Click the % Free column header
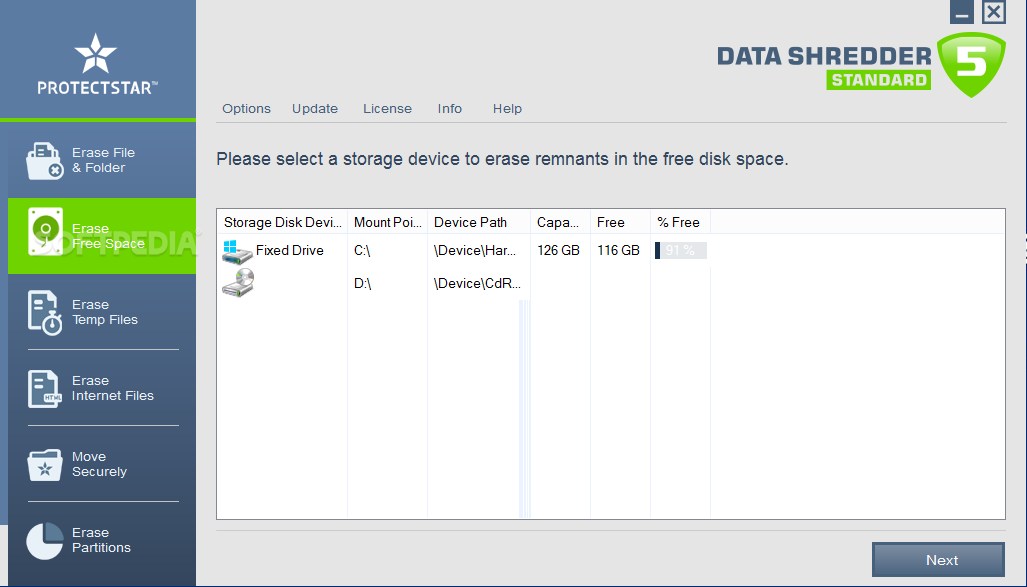 click(680, 222)
